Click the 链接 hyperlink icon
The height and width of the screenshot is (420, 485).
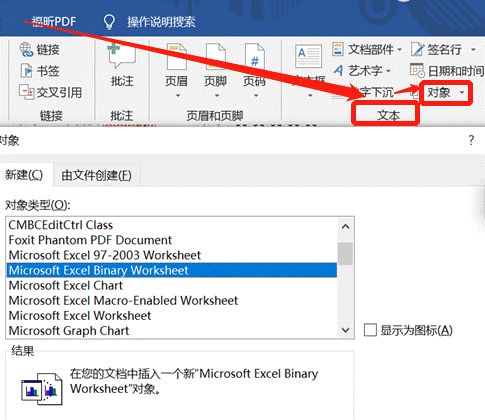[x=26, y=50]
